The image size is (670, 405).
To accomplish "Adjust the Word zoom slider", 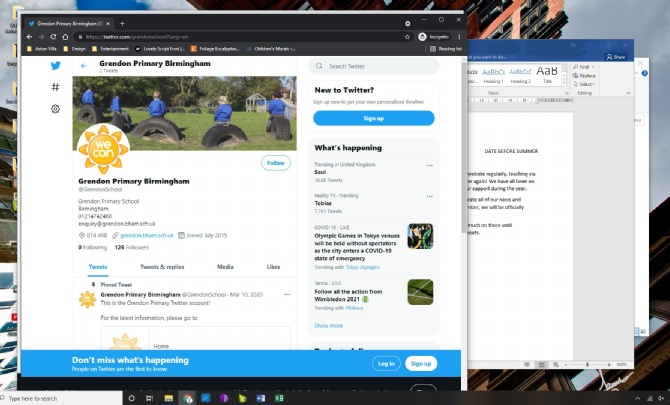I will coord(588,365).
